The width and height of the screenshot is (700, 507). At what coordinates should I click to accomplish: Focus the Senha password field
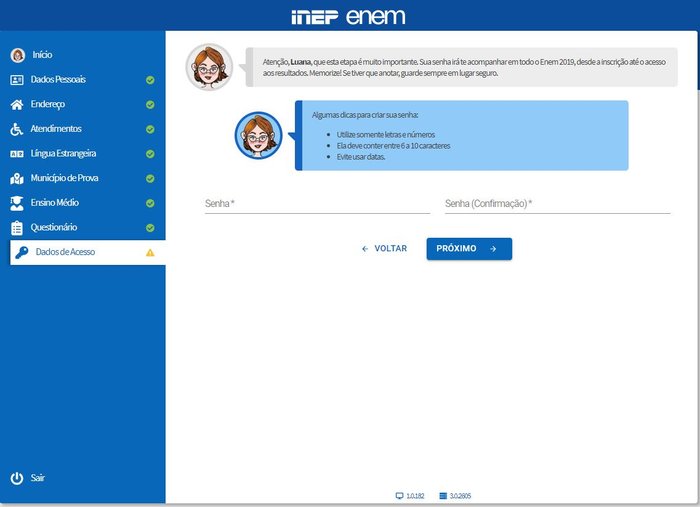317,204
